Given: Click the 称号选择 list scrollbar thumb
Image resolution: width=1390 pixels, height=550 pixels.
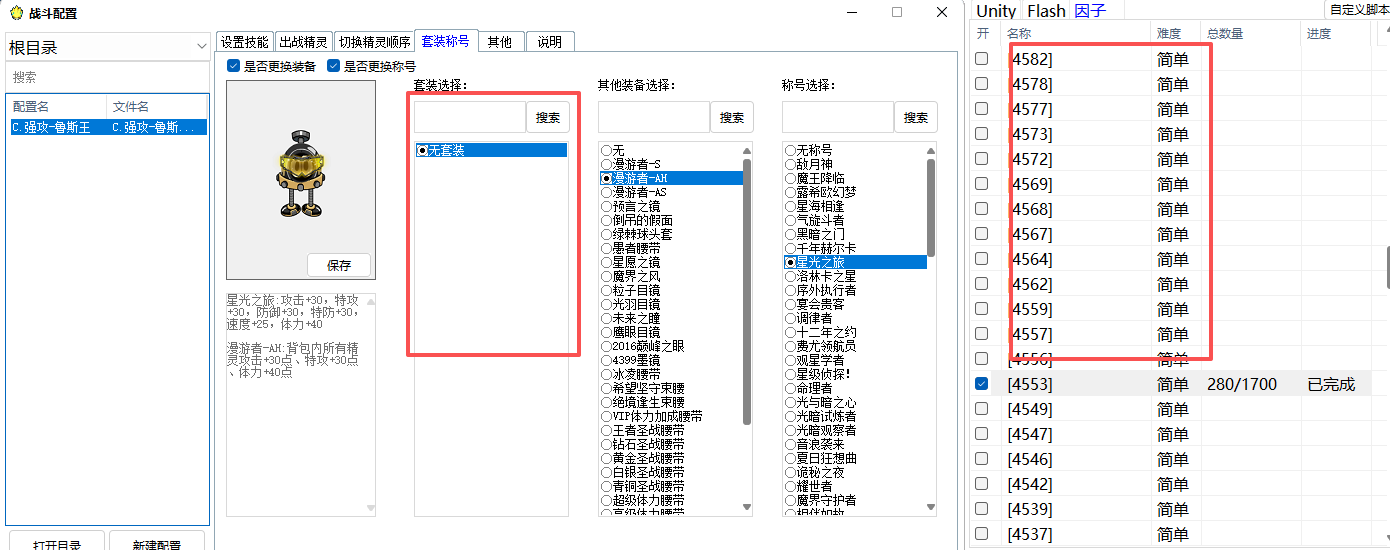Looking at the screenshot, I should (931, 208).
